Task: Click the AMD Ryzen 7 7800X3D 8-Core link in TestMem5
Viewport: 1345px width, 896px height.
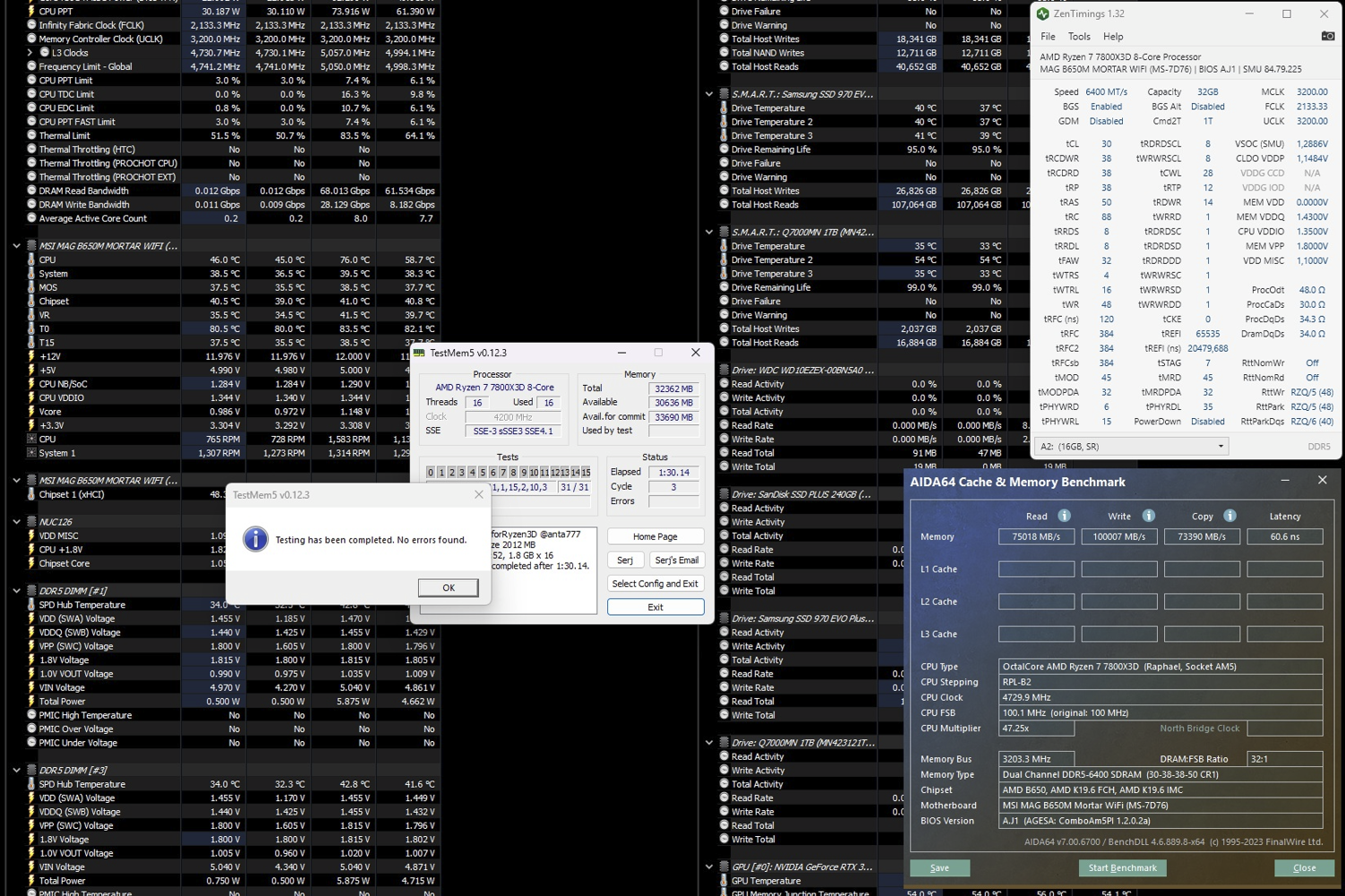Action: pyautogui.click(x=495, y=388)
